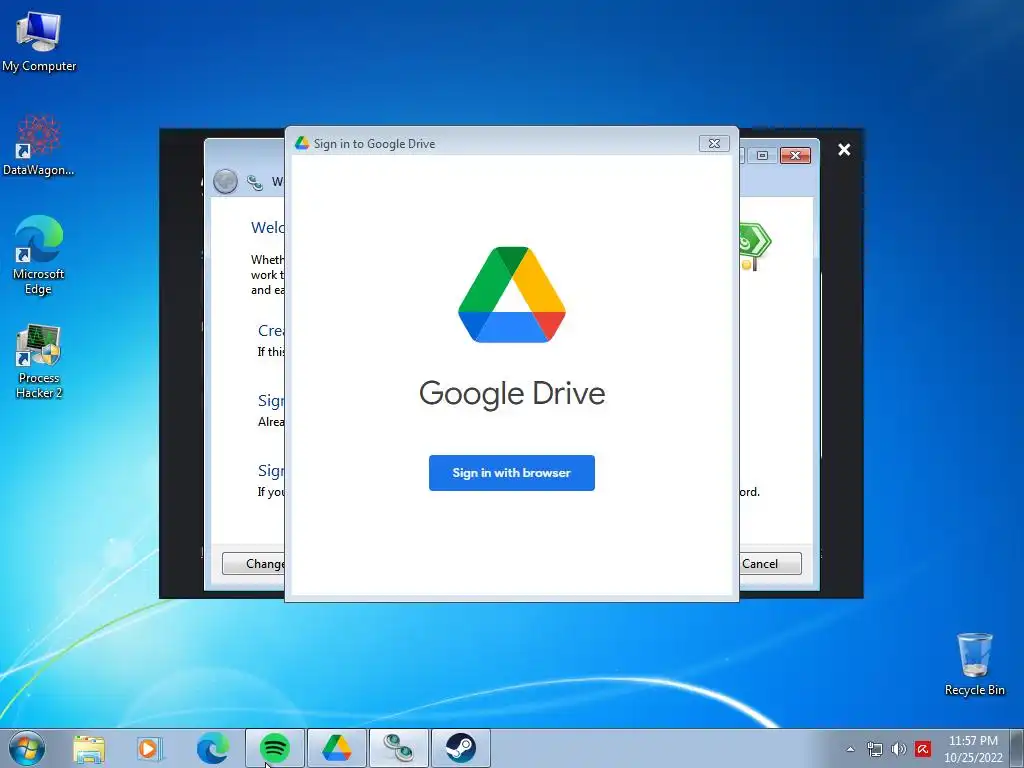1024x768 pixels.
Task: Click the Drive icon in dialog title bar
Action: pyautogui.click(x=302, y=143)
